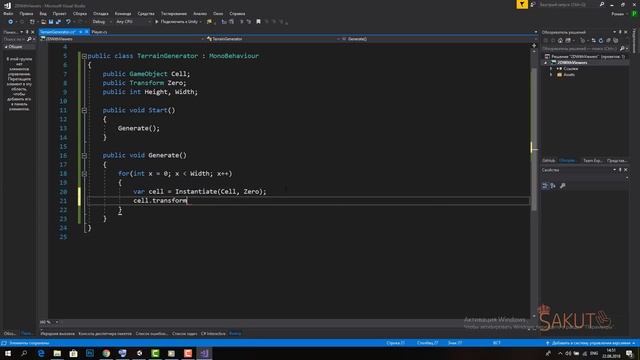The height and width of the screenshot is (360, 640).
Task: Click the action center notification icon
Action: [629, 353]
